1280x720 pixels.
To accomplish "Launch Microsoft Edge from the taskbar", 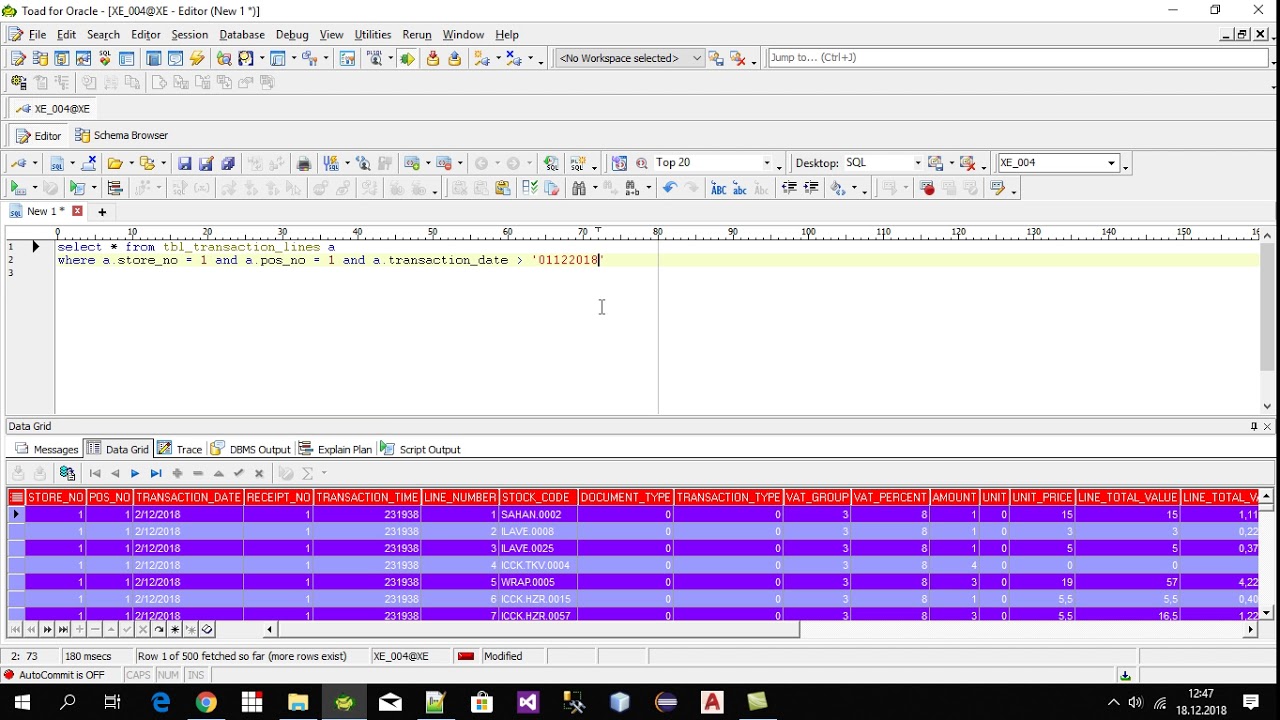I will 160,703.
